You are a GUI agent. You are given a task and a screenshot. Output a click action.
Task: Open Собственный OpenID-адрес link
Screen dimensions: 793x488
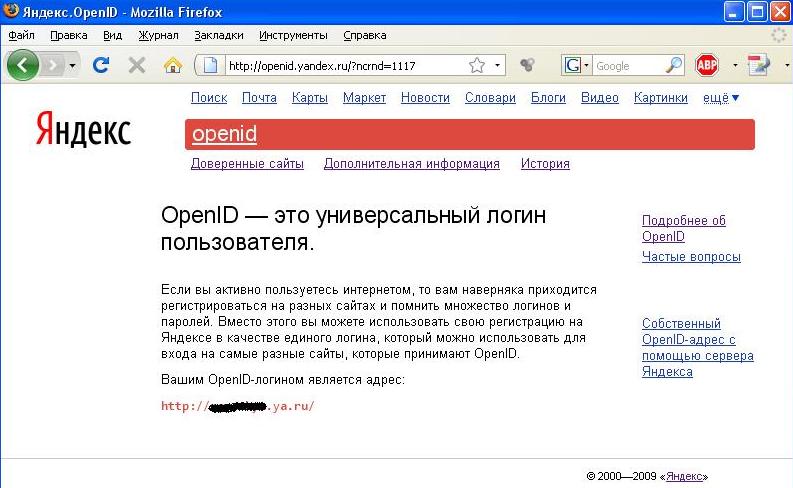(697, 347)
